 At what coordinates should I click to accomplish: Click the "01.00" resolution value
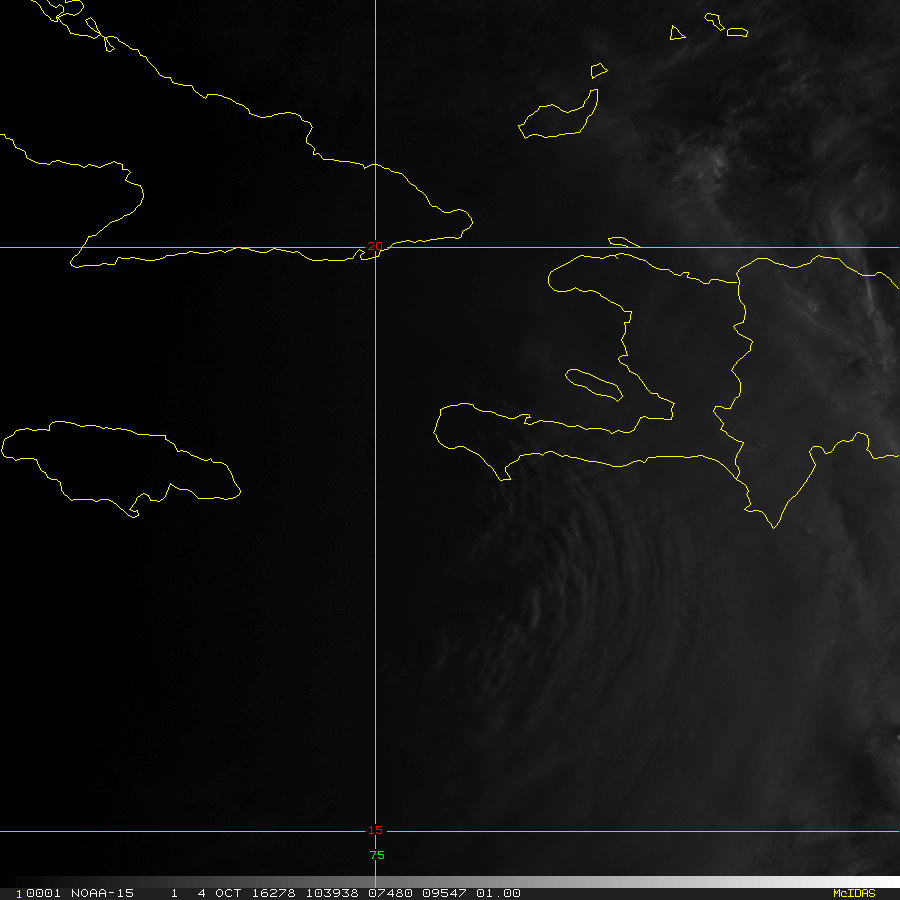498,893
